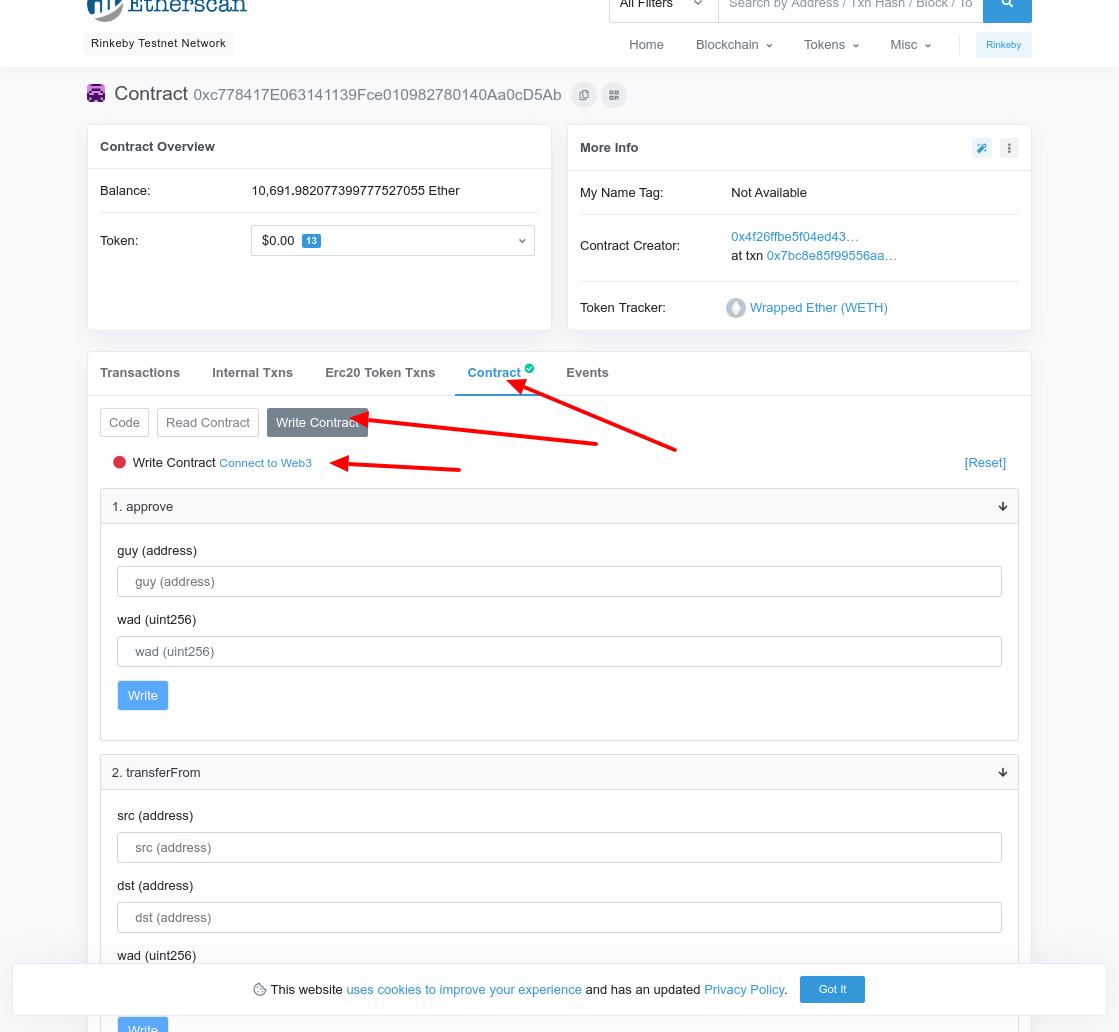Switch to the Events tab
This screenshot has height=1032, width=1119.
click(587, 373)
